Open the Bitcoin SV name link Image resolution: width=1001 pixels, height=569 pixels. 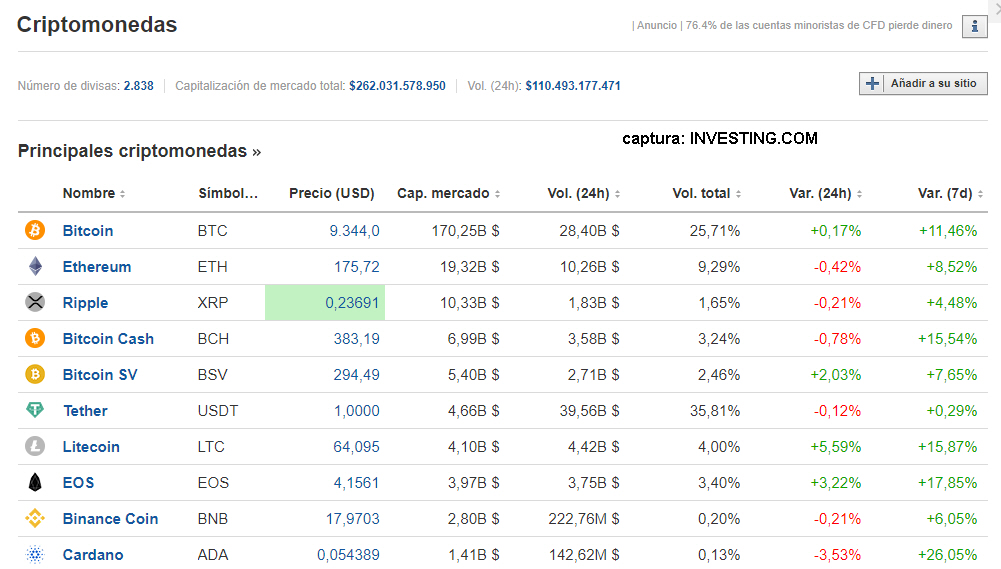(x=100, y=375)
